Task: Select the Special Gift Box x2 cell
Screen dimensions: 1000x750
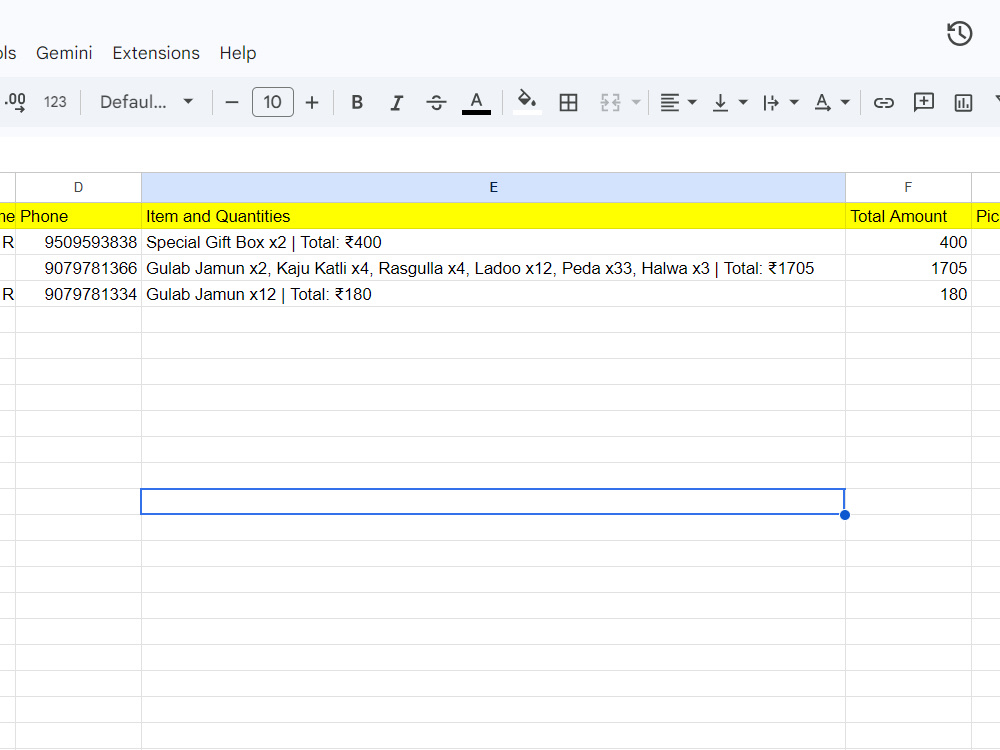Action: (x=493, y=242)
